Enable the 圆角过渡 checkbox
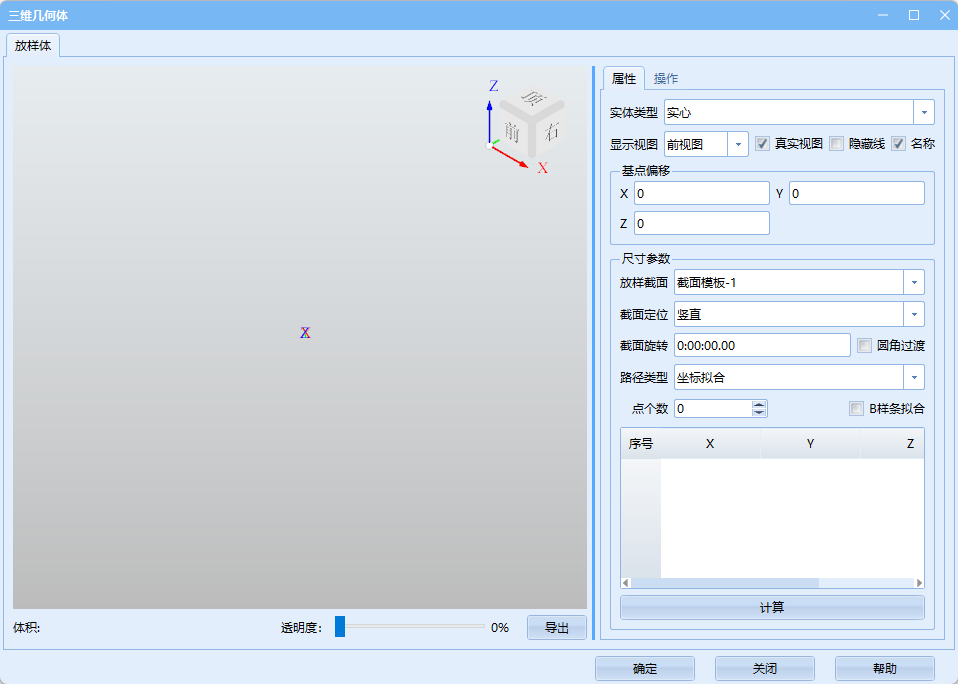Screen dimensions: 958x684 (x=865, y=346)
